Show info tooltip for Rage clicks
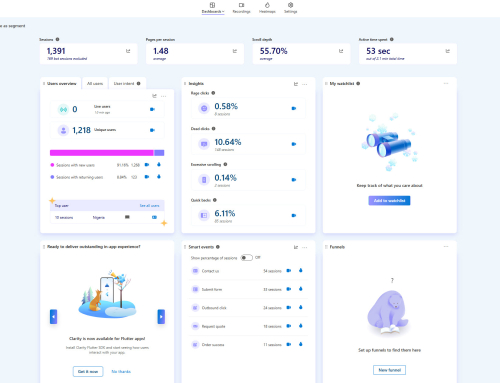The width and height of the screenshot is (500, 383). (213, 93)
